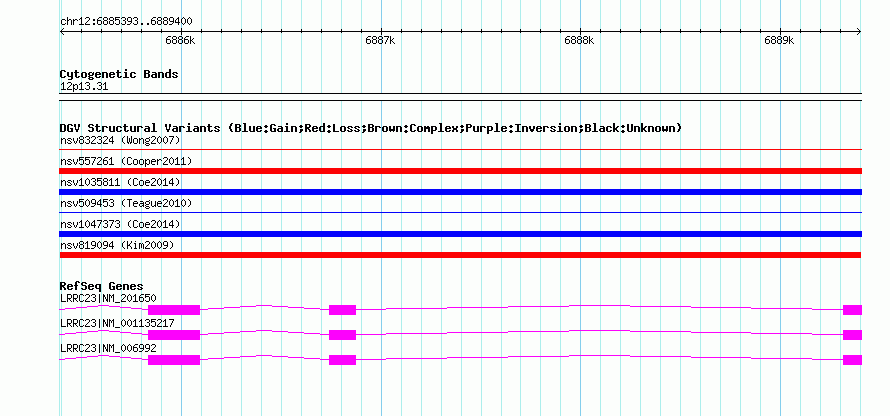
Task: Click the DGV Structural Variants track title
Action: click(371, 128)
